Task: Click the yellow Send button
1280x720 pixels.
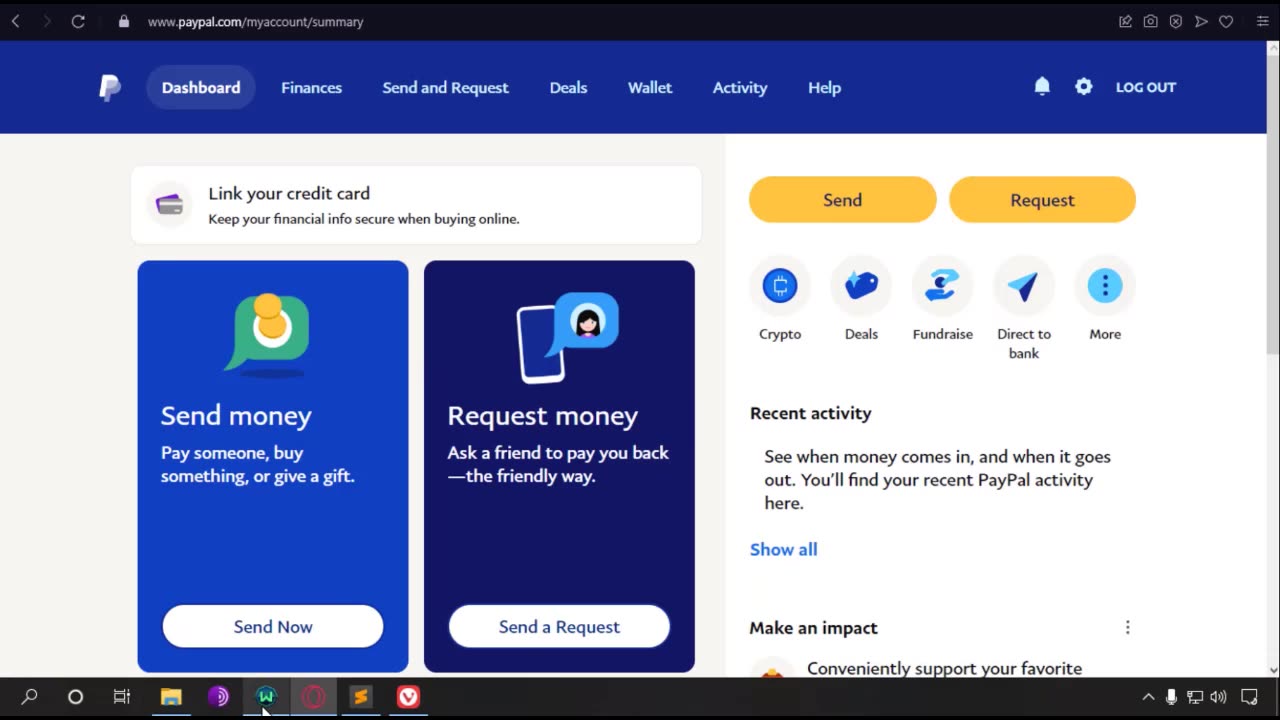Action: coord(842,200)
